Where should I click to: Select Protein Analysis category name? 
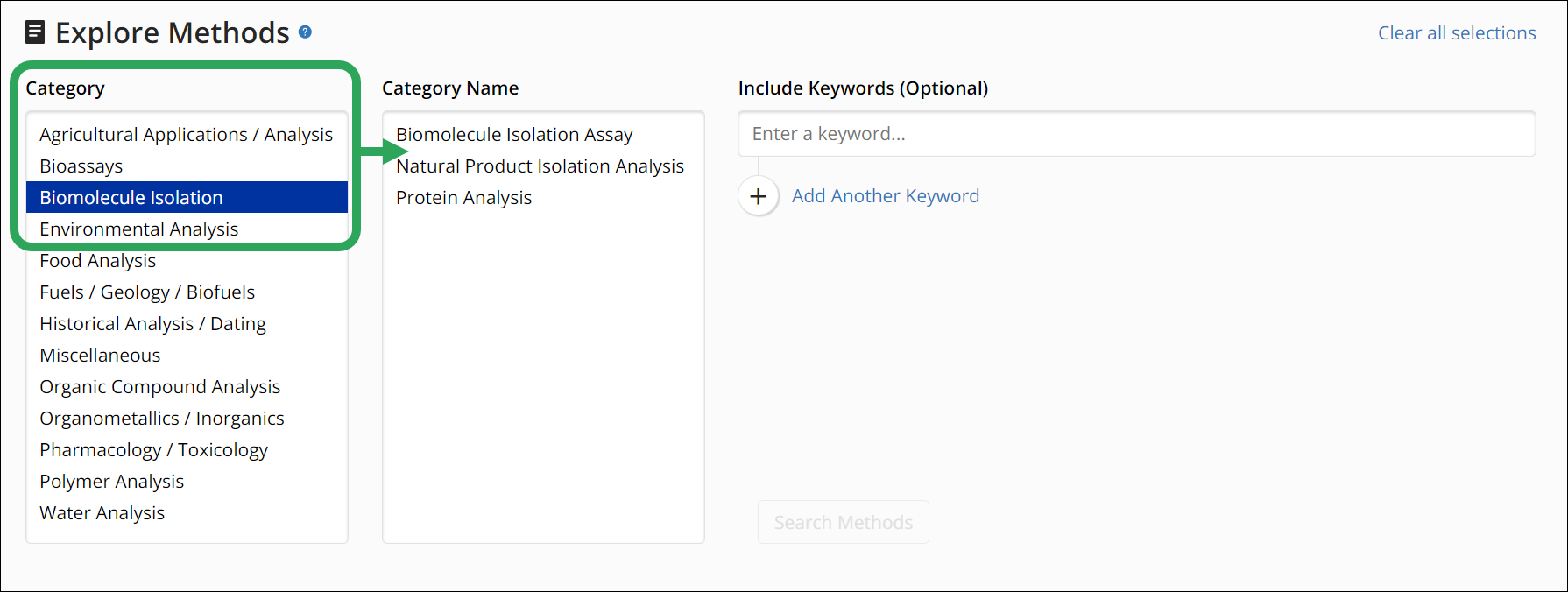click(x=463, y=198)
